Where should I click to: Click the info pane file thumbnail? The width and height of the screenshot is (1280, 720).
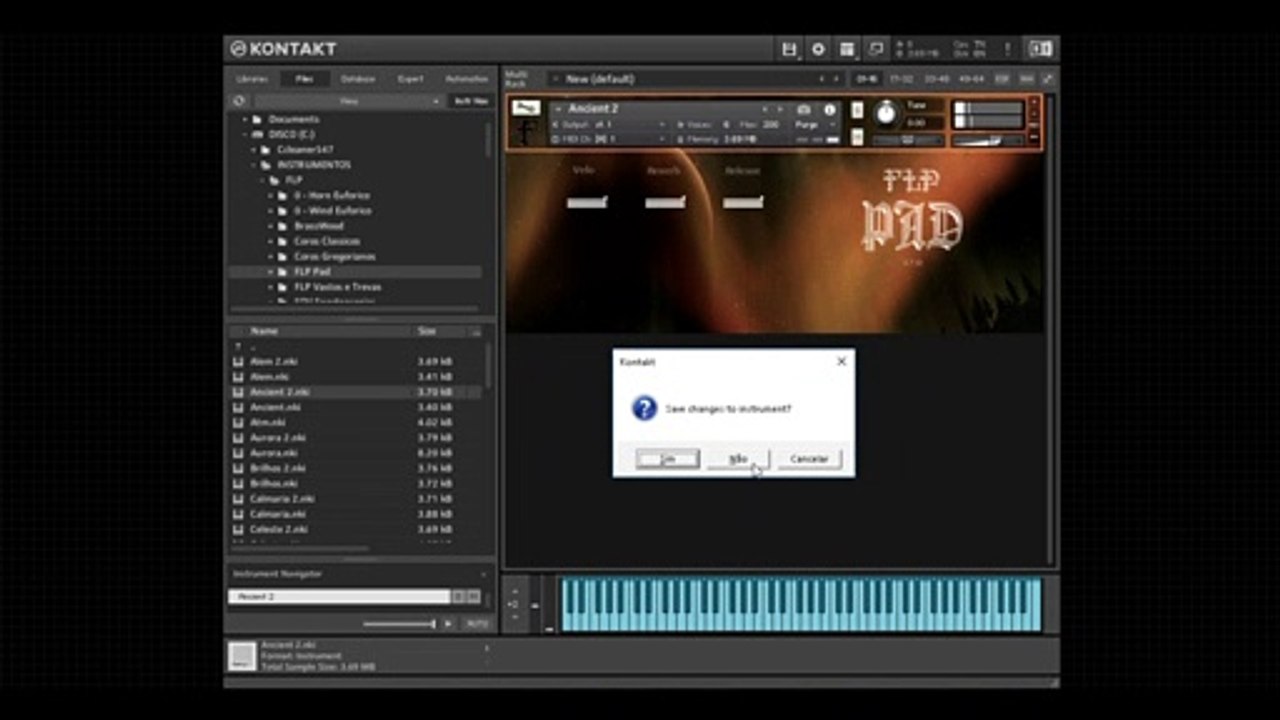241,656
